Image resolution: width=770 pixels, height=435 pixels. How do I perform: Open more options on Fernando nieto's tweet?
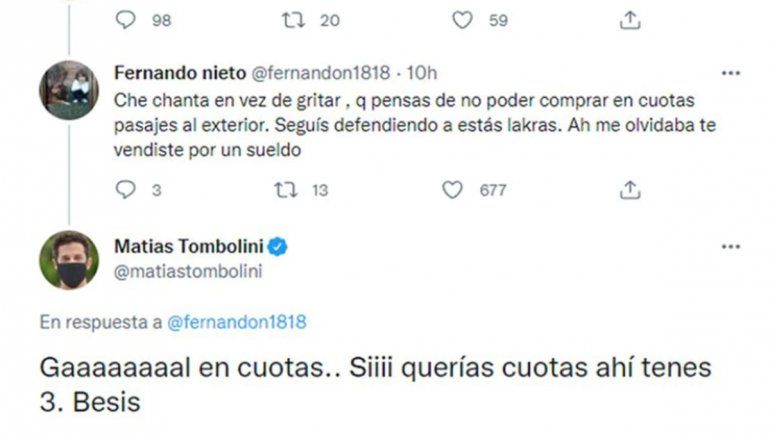click(x=732, y=73)
